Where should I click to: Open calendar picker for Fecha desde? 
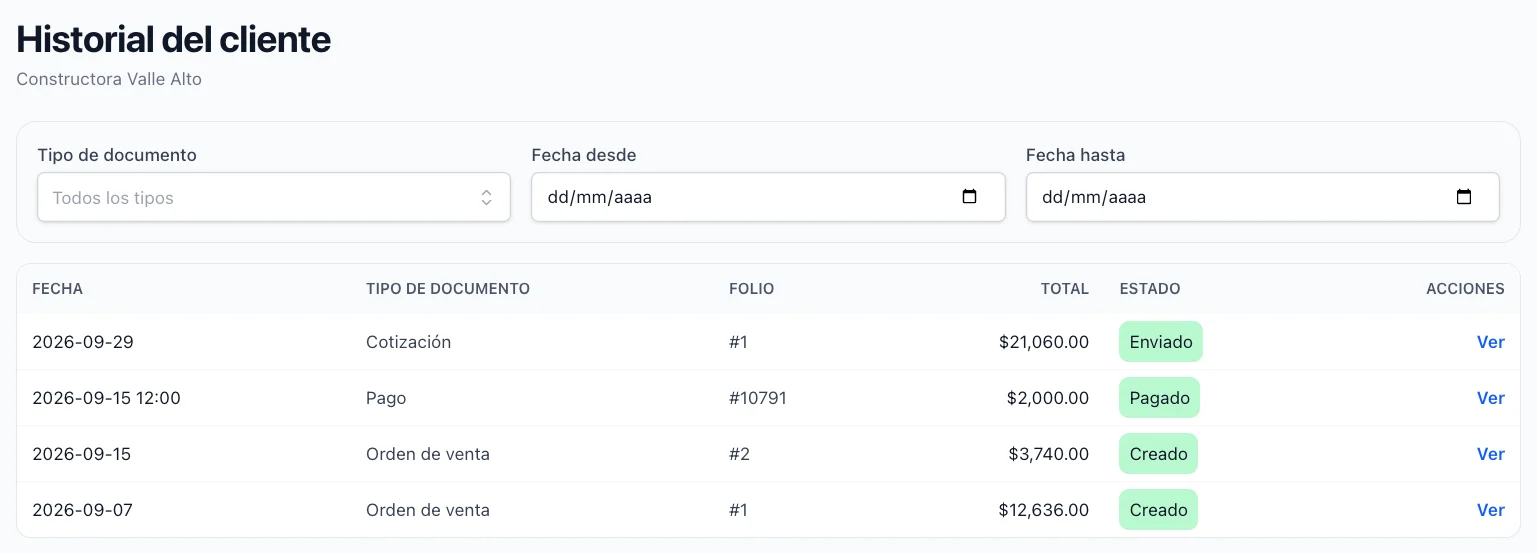(x=969, y=197)
